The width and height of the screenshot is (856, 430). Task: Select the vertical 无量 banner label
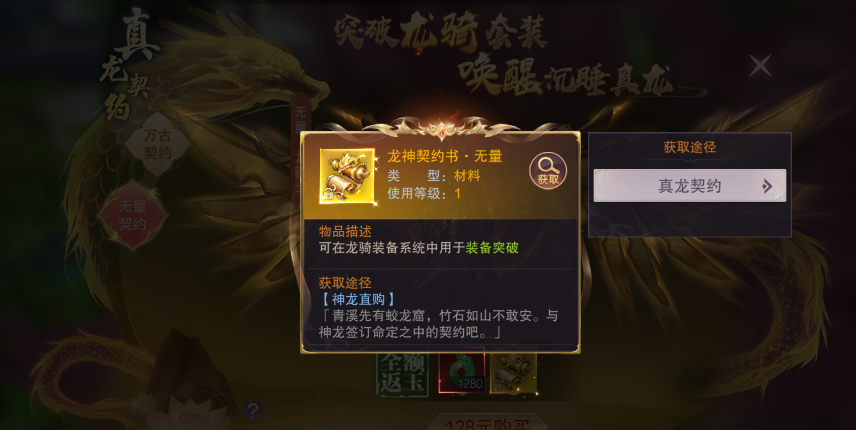tap(301, 120)
